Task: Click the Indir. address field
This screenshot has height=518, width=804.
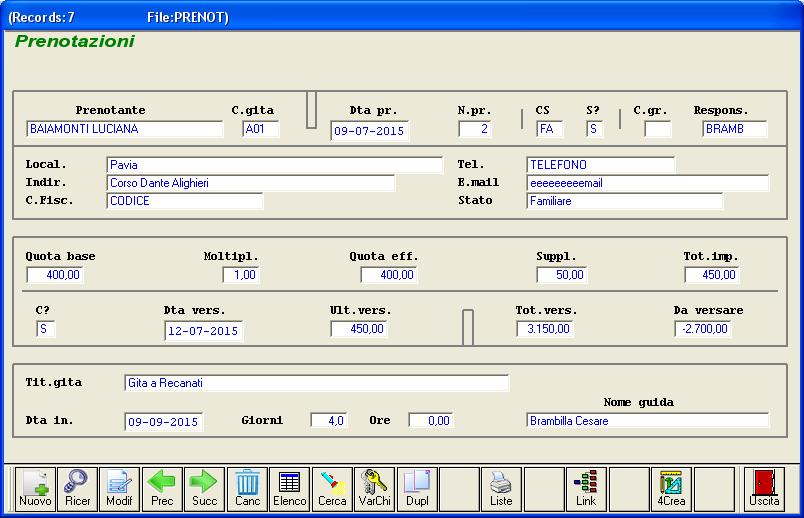Action: coord(251,183)
